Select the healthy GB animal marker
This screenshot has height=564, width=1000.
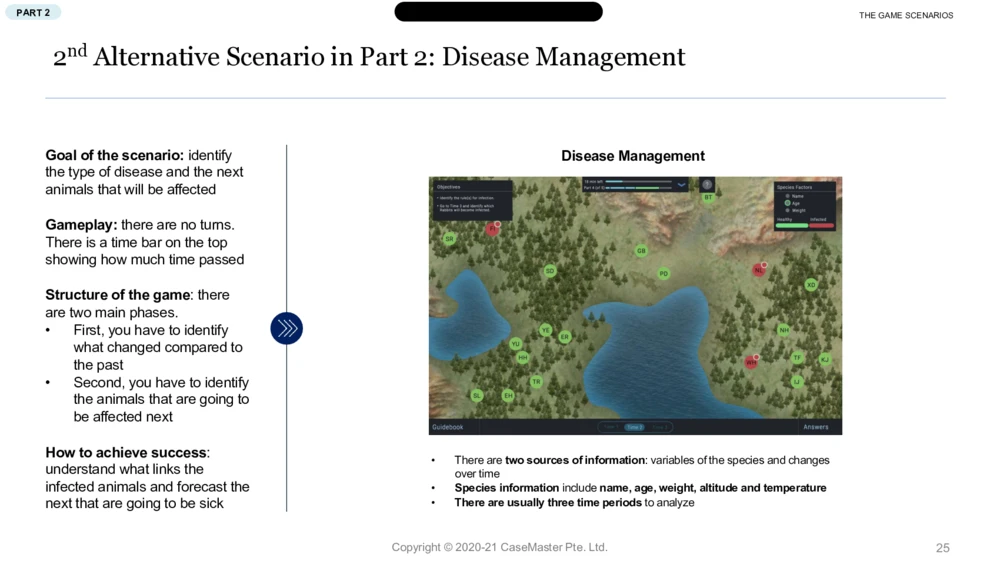[641, 251]
